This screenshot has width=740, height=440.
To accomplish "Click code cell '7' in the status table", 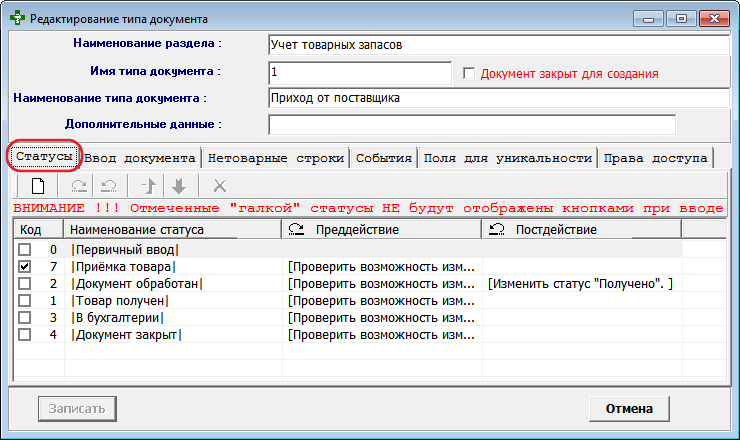I will pos(53,267).
